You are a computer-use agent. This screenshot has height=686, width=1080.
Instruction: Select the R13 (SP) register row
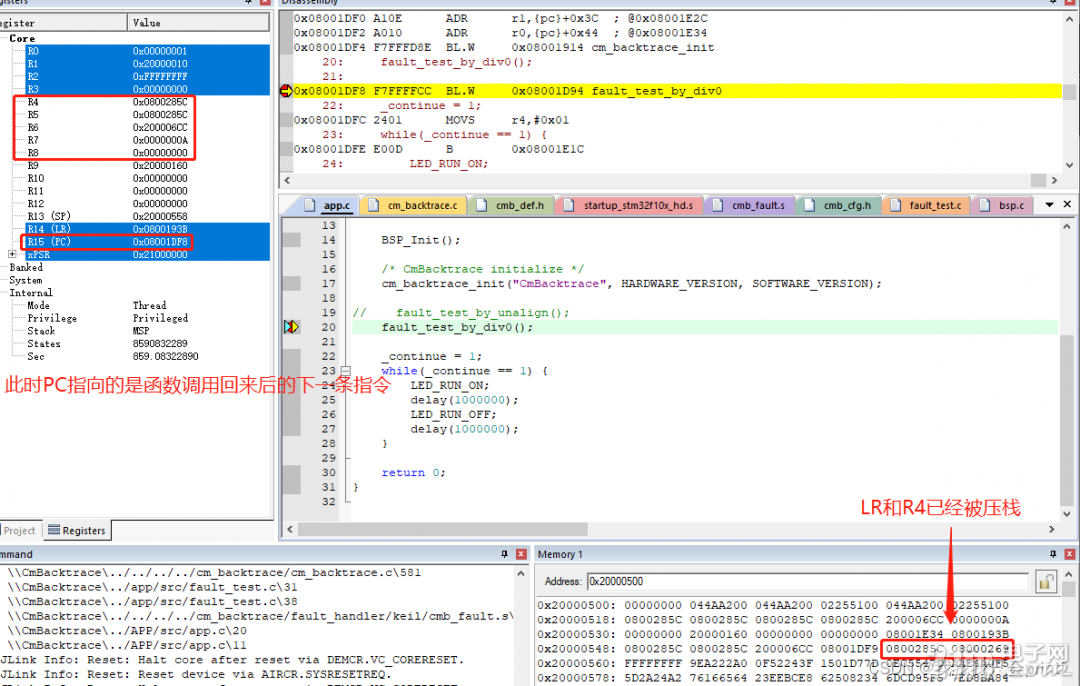click(147, 217)
